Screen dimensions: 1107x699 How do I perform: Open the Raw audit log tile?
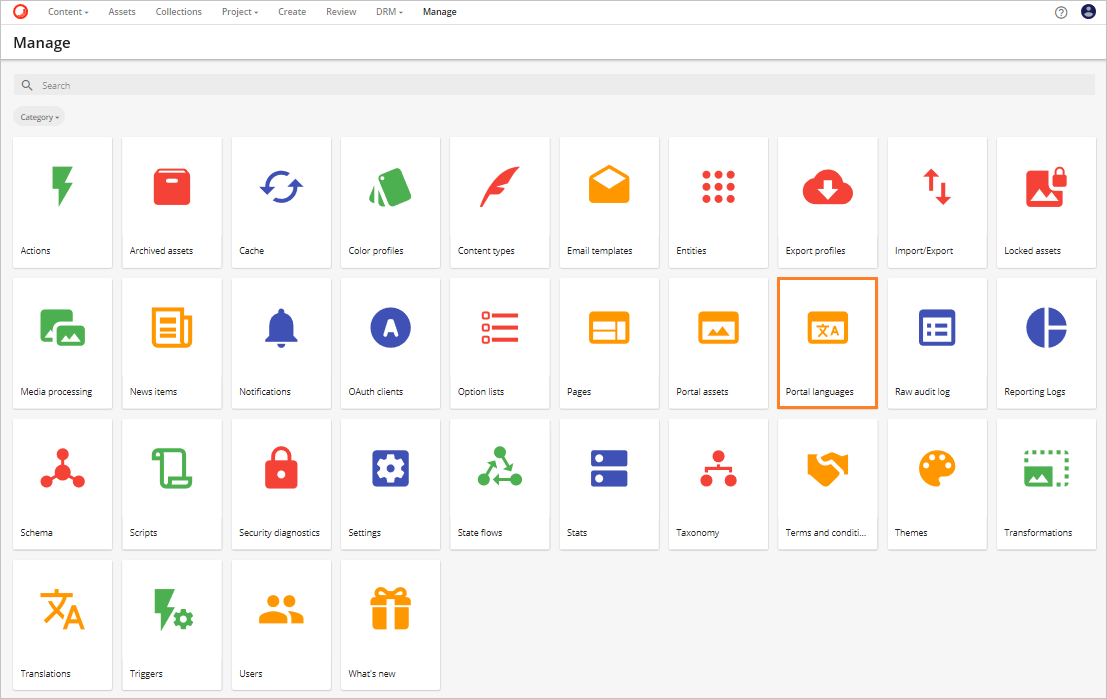(x=936, y=326)
